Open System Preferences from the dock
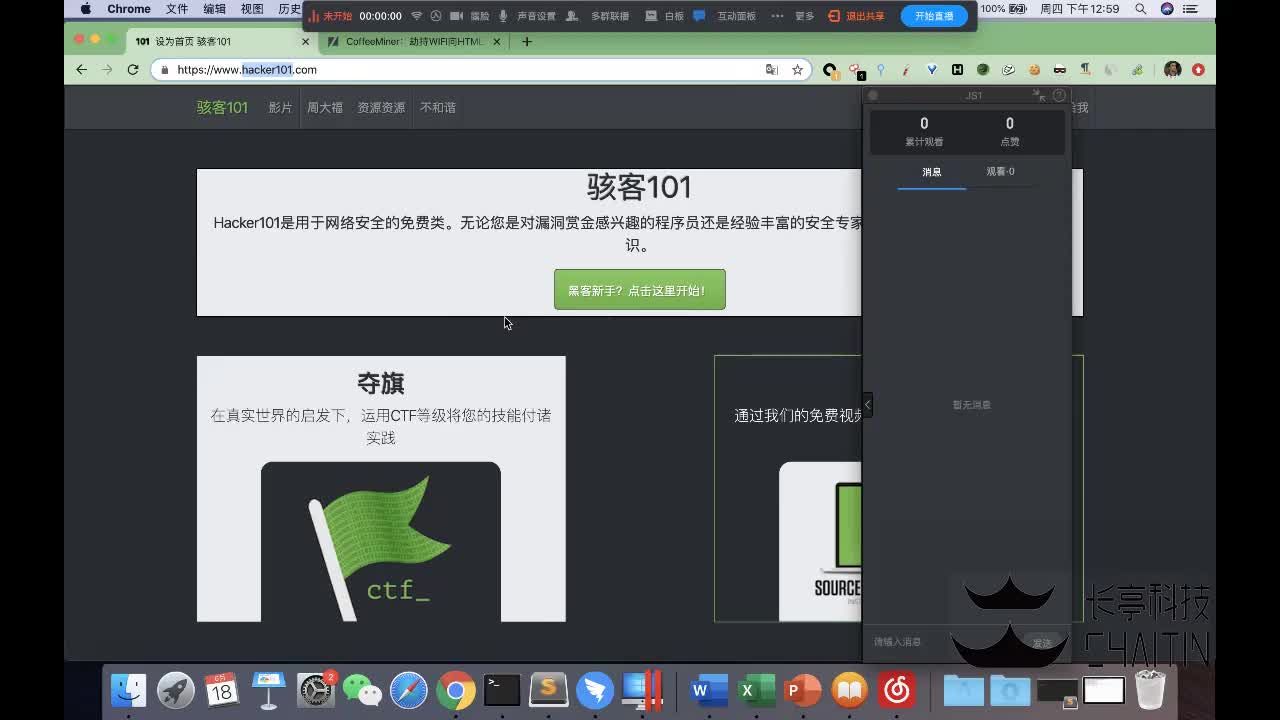 click(316, 690)
